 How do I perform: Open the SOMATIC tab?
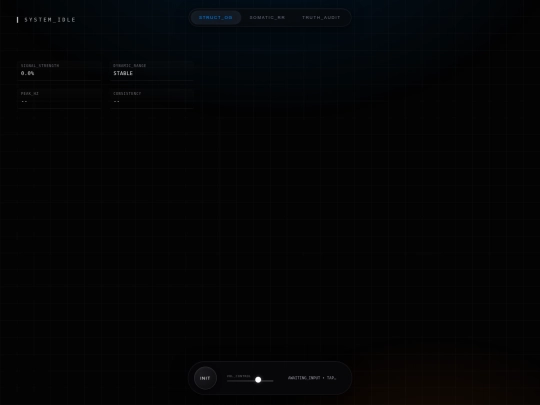point(267,18)
